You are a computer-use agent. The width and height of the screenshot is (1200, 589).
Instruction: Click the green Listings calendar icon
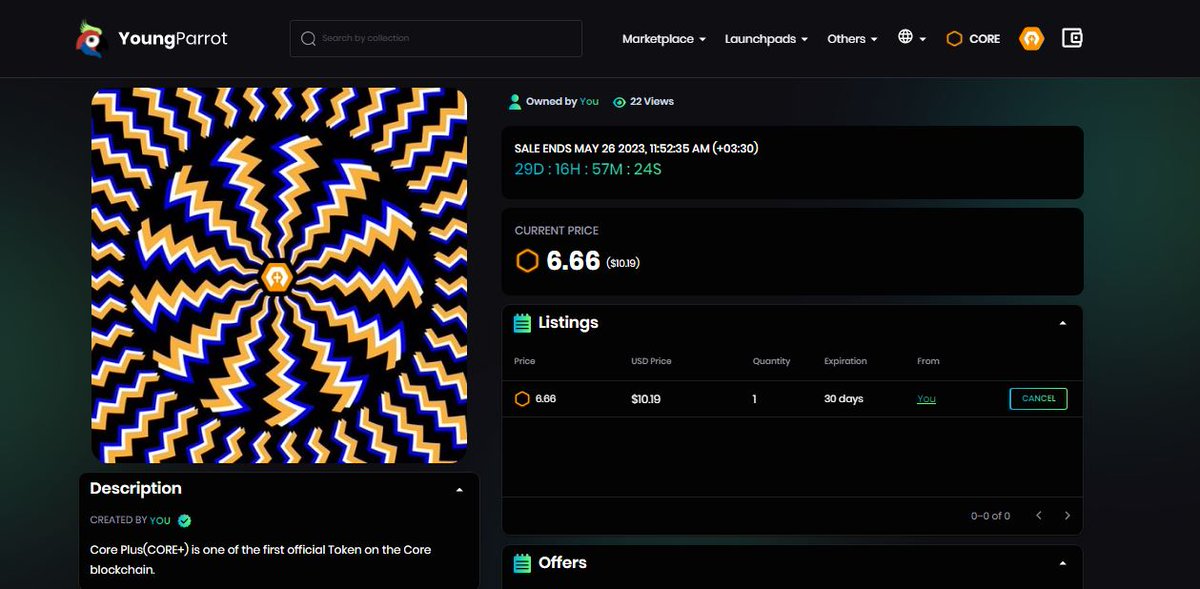click(x=521, y=322)
